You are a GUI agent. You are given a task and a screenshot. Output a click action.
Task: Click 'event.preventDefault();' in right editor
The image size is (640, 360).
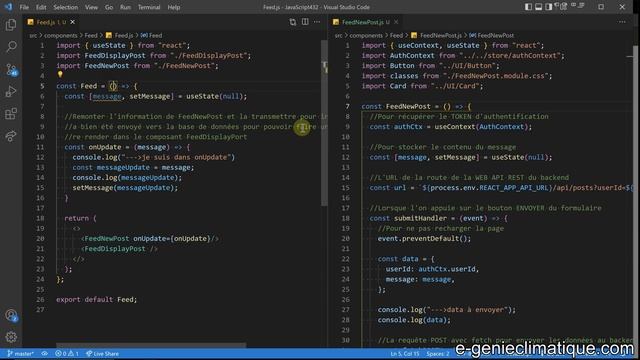(x=424, y=238)
